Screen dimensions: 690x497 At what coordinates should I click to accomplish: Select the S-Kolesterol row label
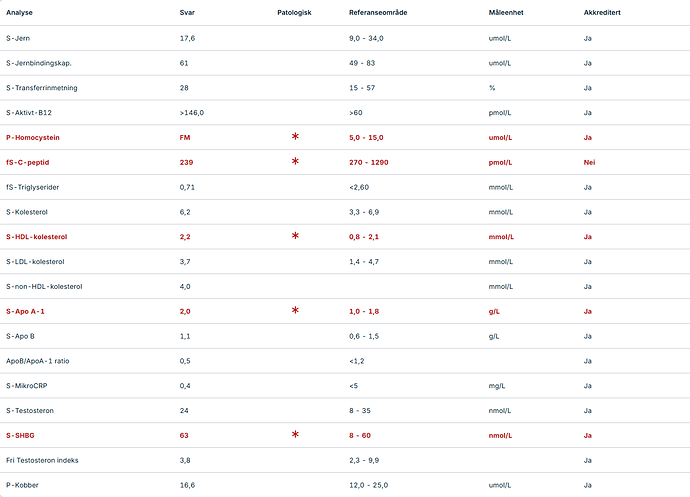(27, 212)
